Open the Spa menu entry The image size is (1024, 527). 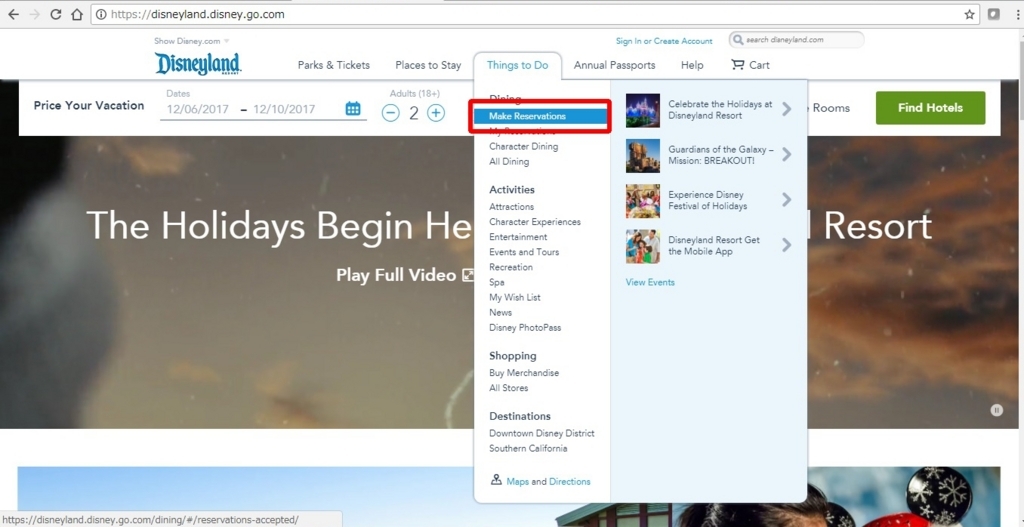pyautogui.click(x=496, y=282)
